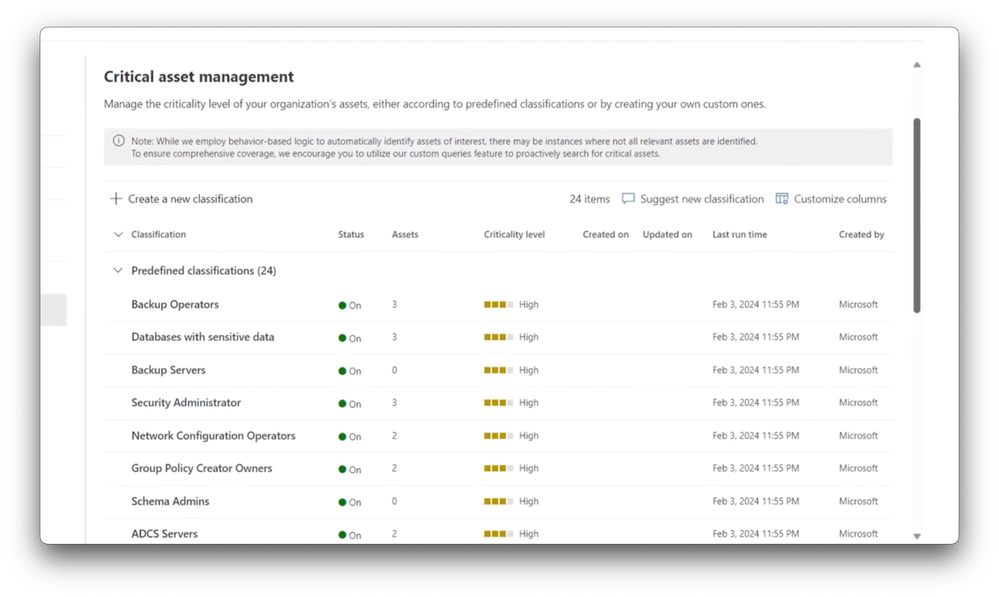Open the Databases with sensitive data classification

click(203, 337)
